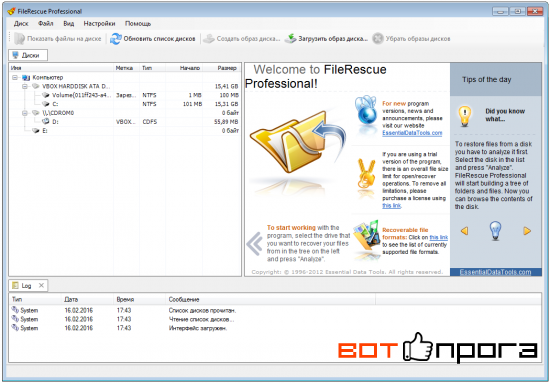The width and height of the screenshot is (550, 383).
Task: Click the log icon on Log tab
Action: [x=15, y=285]
